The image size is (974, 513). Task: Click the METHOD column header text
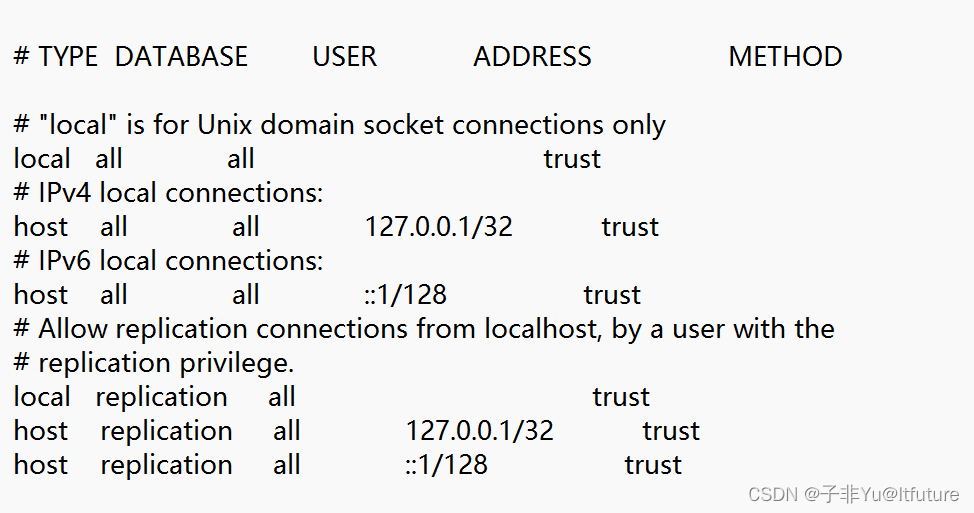[785, 57]
